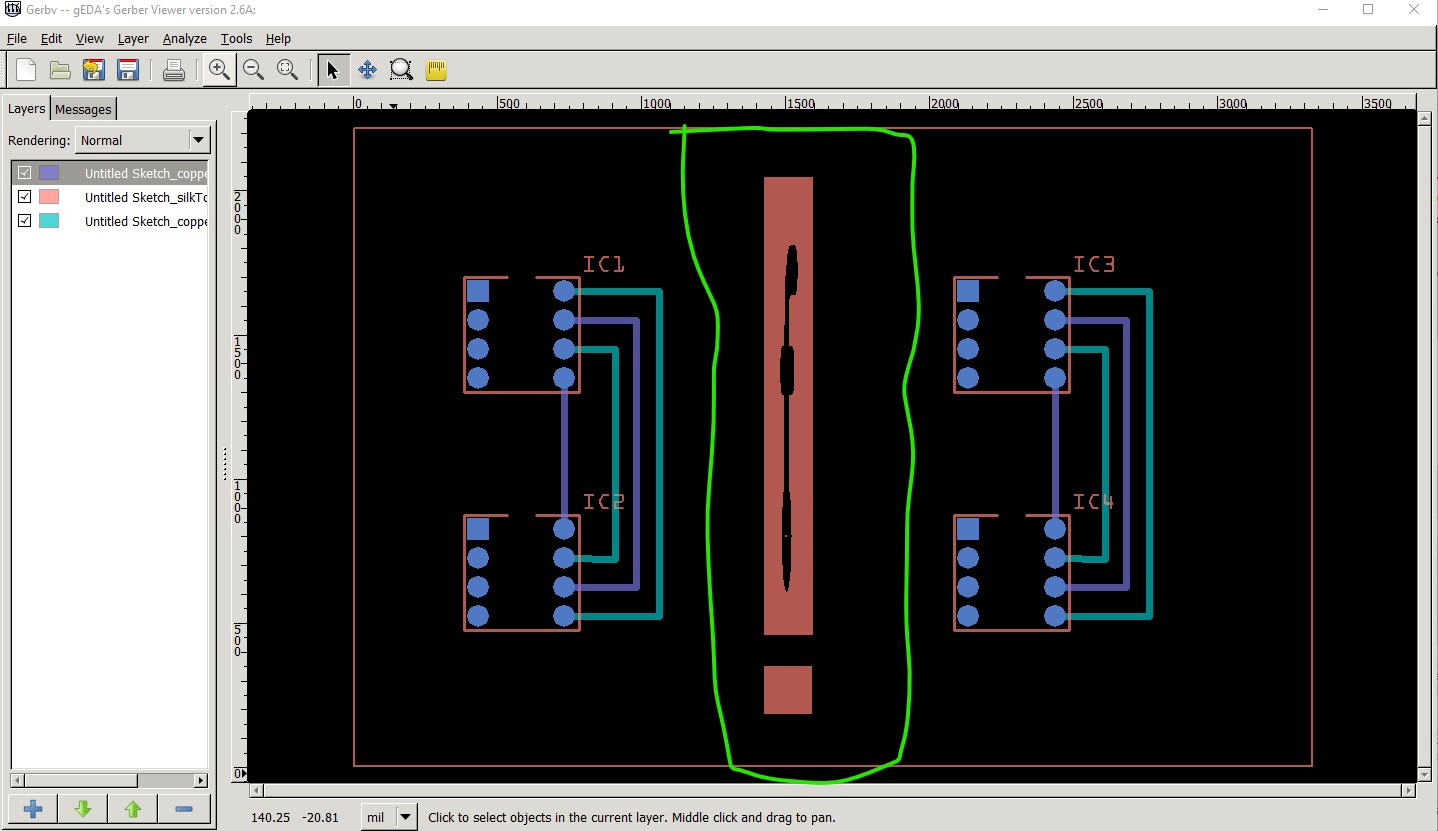Viewport: 1438px width, 831px height.
Task: Click the small red silkscreen square below the bar
Action: click(788, 690)
